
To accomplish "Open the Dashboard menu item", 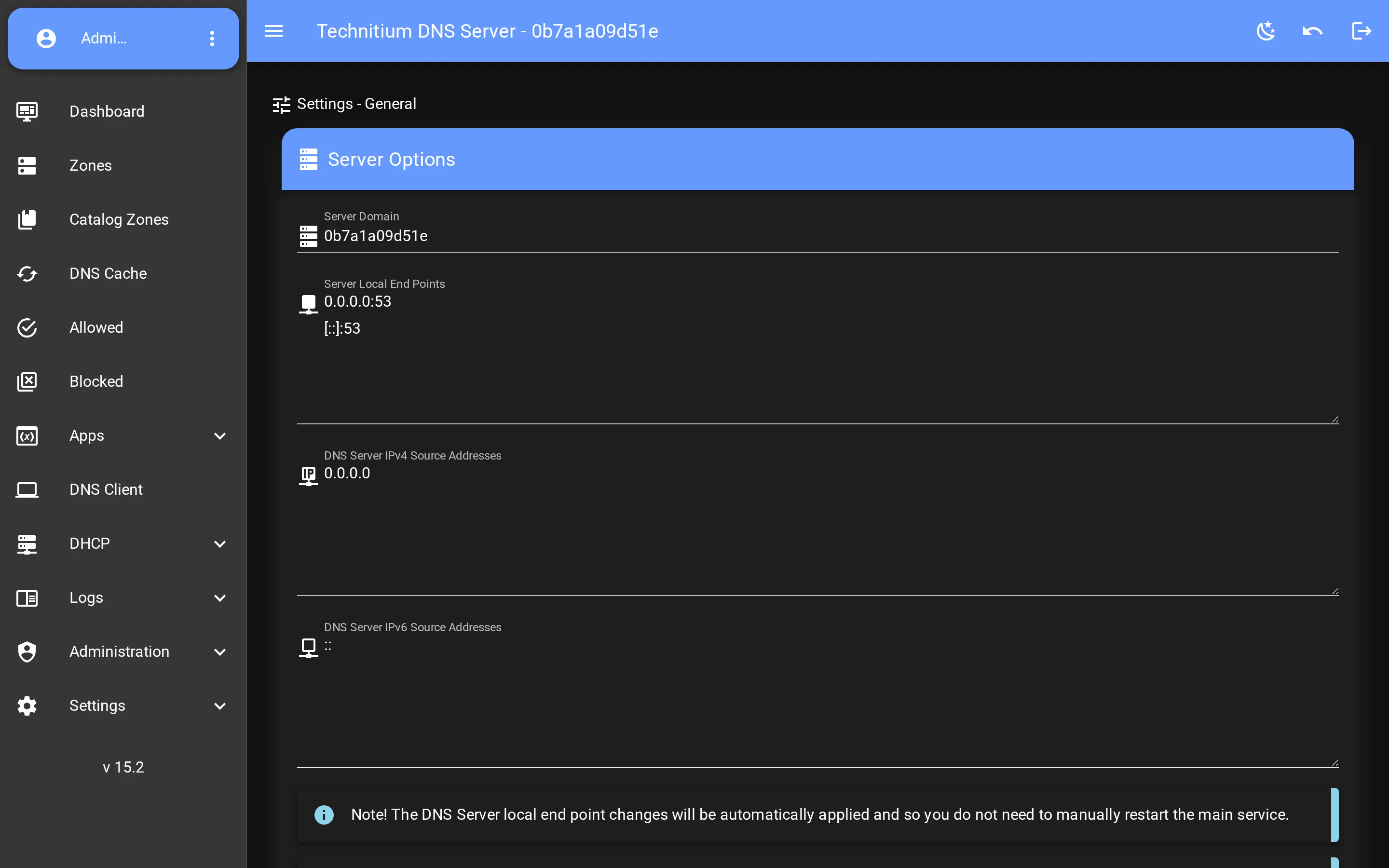I will point(123,111).
